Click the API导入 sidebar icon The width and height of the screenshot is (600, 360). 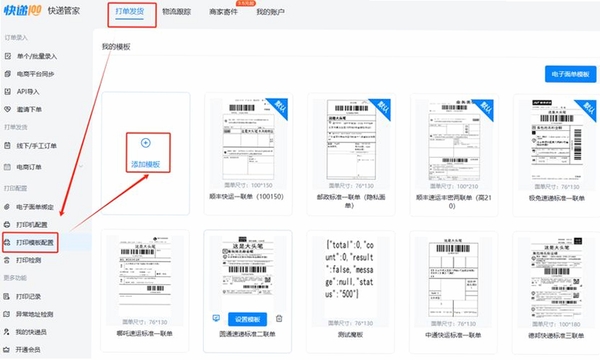(8, 91)
